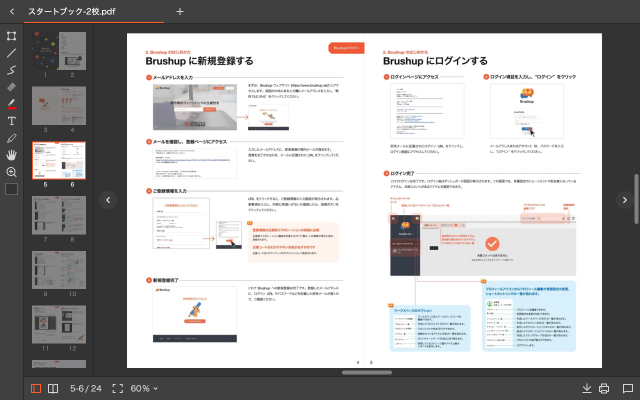Screen dimensions: 640x400
Task: Go to the next page spread
Action: tap(624, 200)
